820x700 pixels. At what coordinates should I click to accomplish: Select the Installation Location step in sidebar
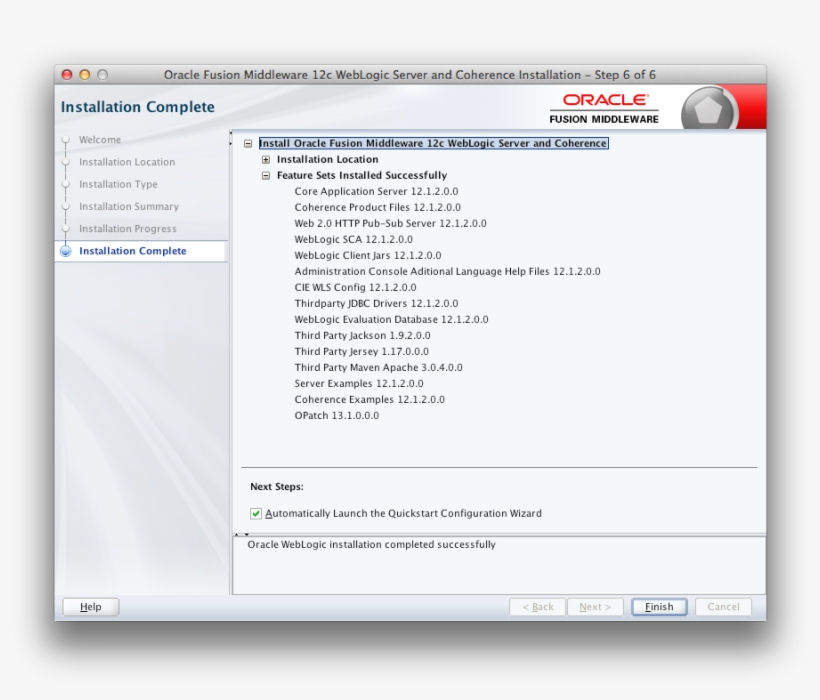[x=126, y=162]
